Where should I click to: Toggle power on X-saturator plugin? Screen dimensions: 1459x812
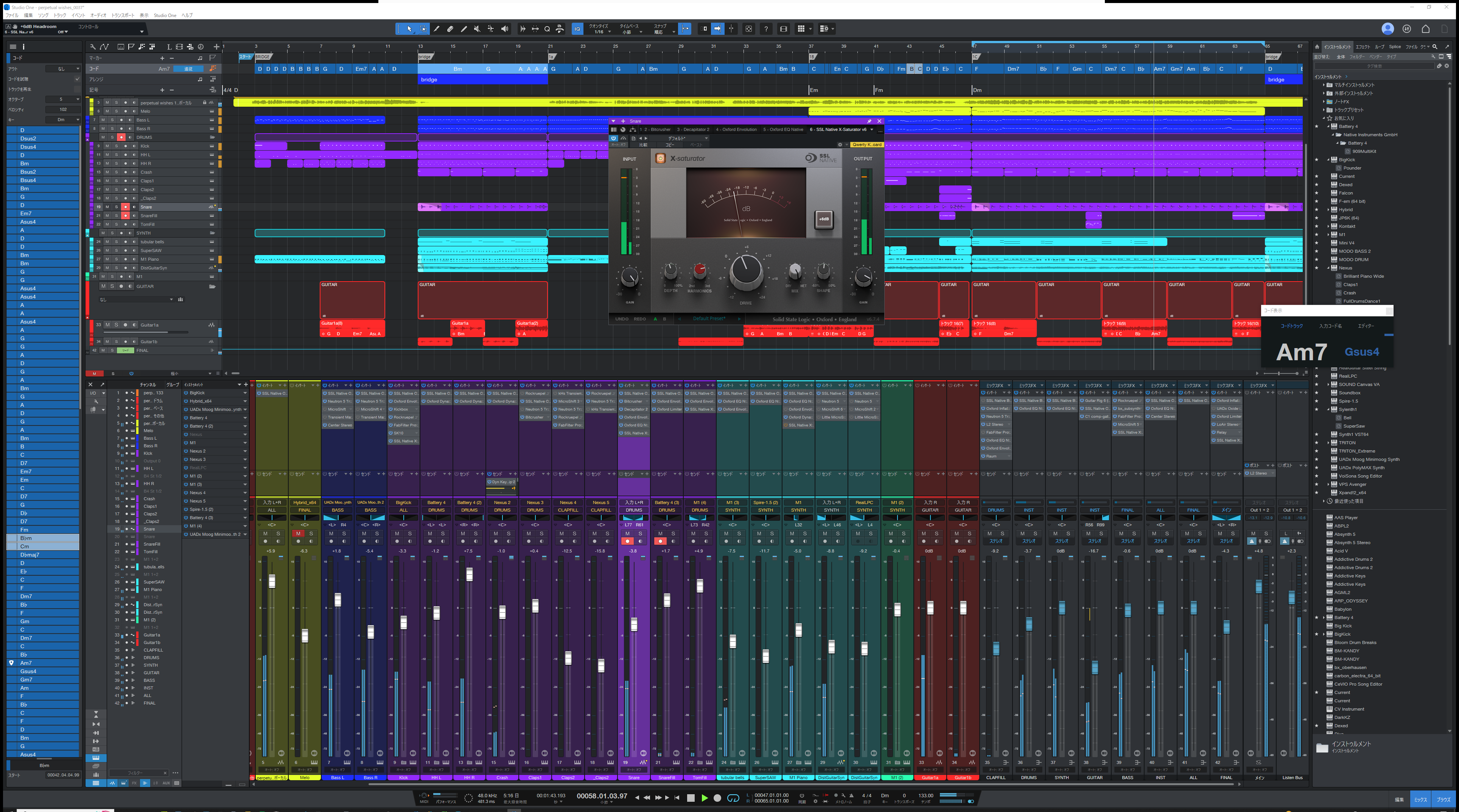click(660, 159)
